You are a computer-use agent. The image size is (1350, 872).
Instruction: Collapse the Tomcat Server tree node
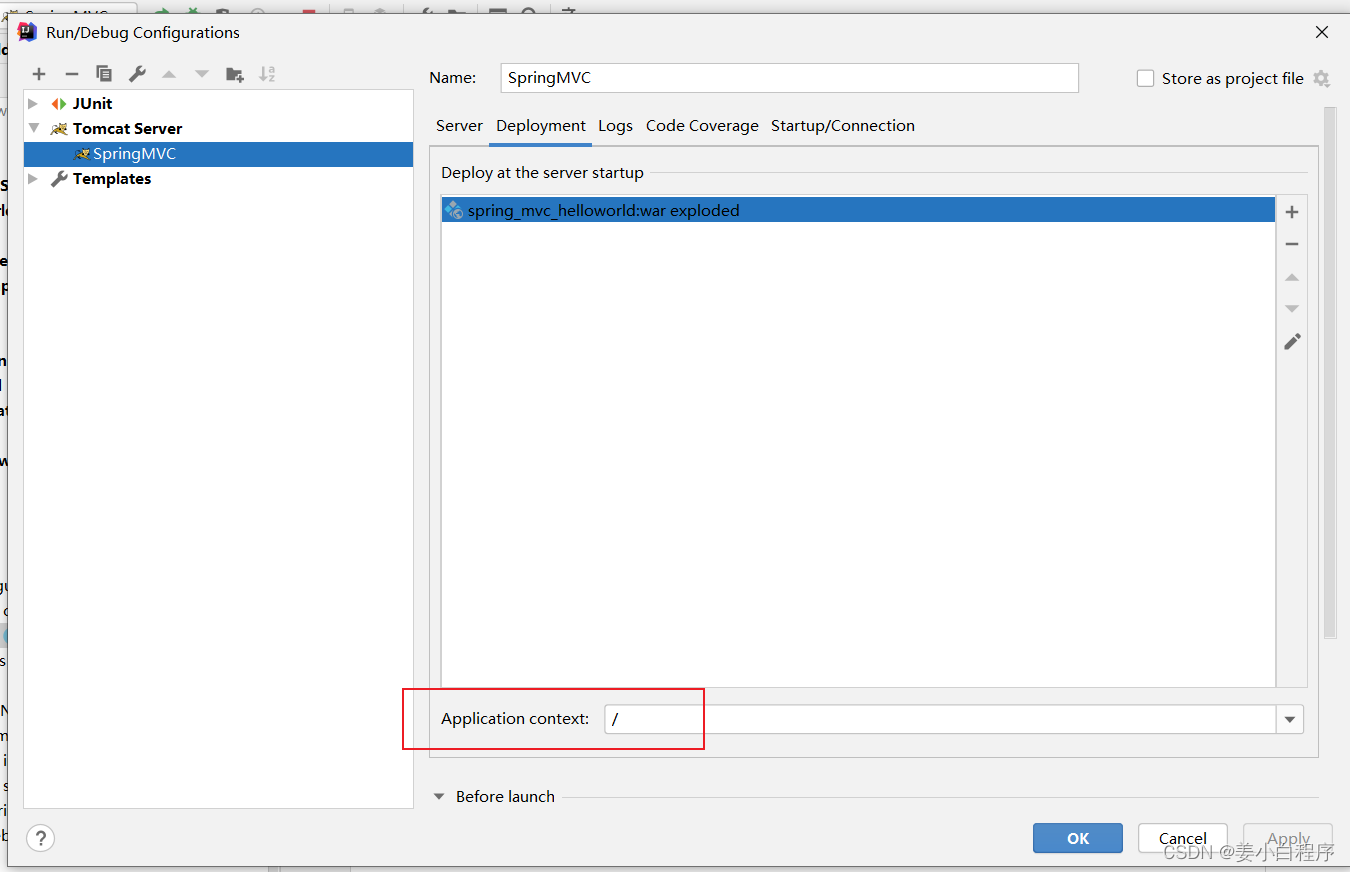33,129
